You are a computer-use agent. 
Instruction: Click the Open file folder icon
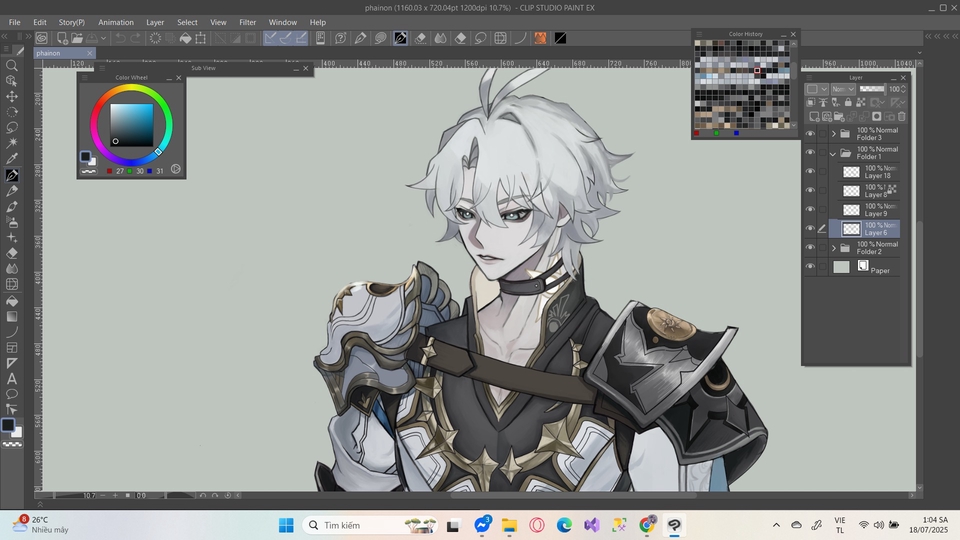click(77, 38)
